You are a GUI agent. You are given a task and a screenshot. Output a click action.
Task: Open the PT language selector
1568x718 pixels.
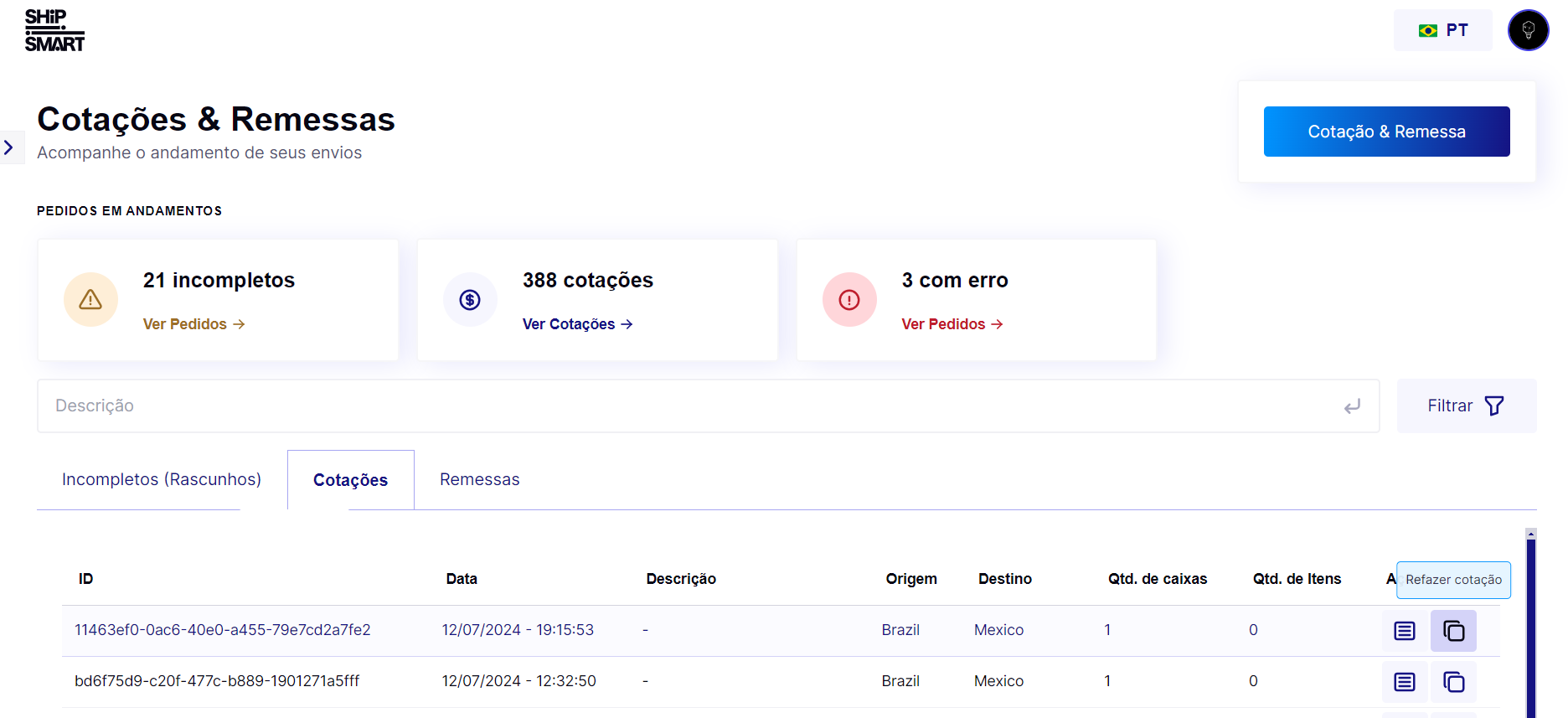point(1442,31)
